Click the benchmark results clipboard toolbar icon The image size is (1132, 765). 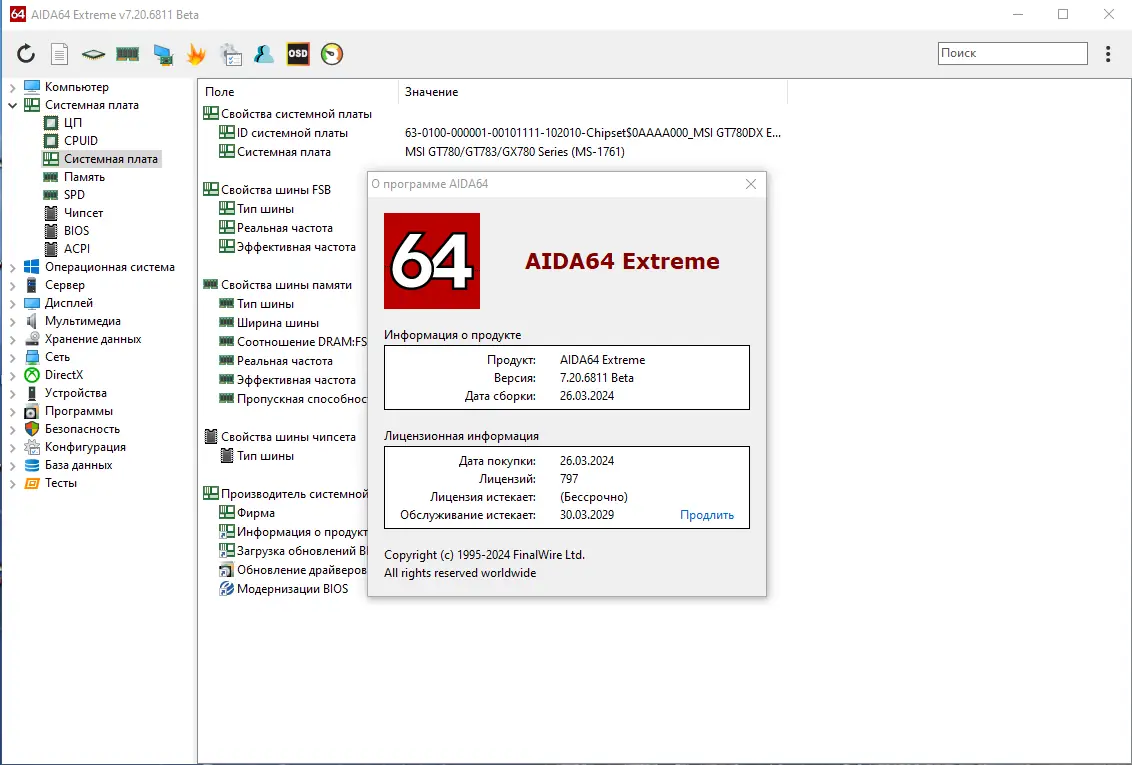pyautogui.click(x=230, y=54)
